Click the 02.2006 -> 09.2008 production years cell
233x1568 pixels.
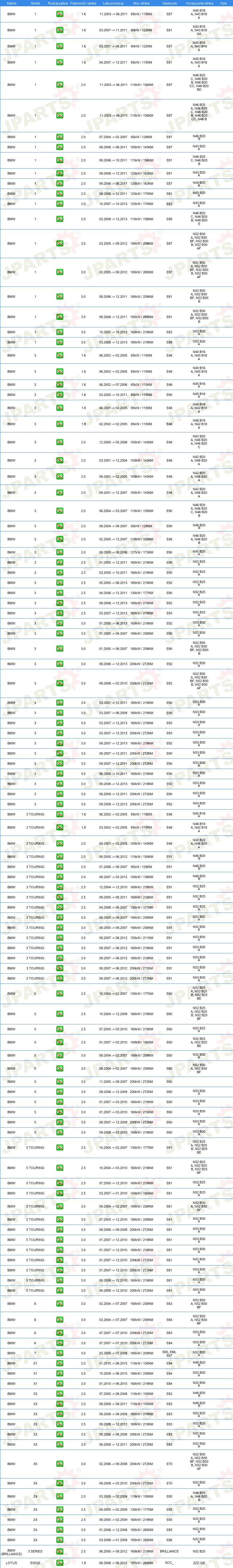tap(113, 1464)
